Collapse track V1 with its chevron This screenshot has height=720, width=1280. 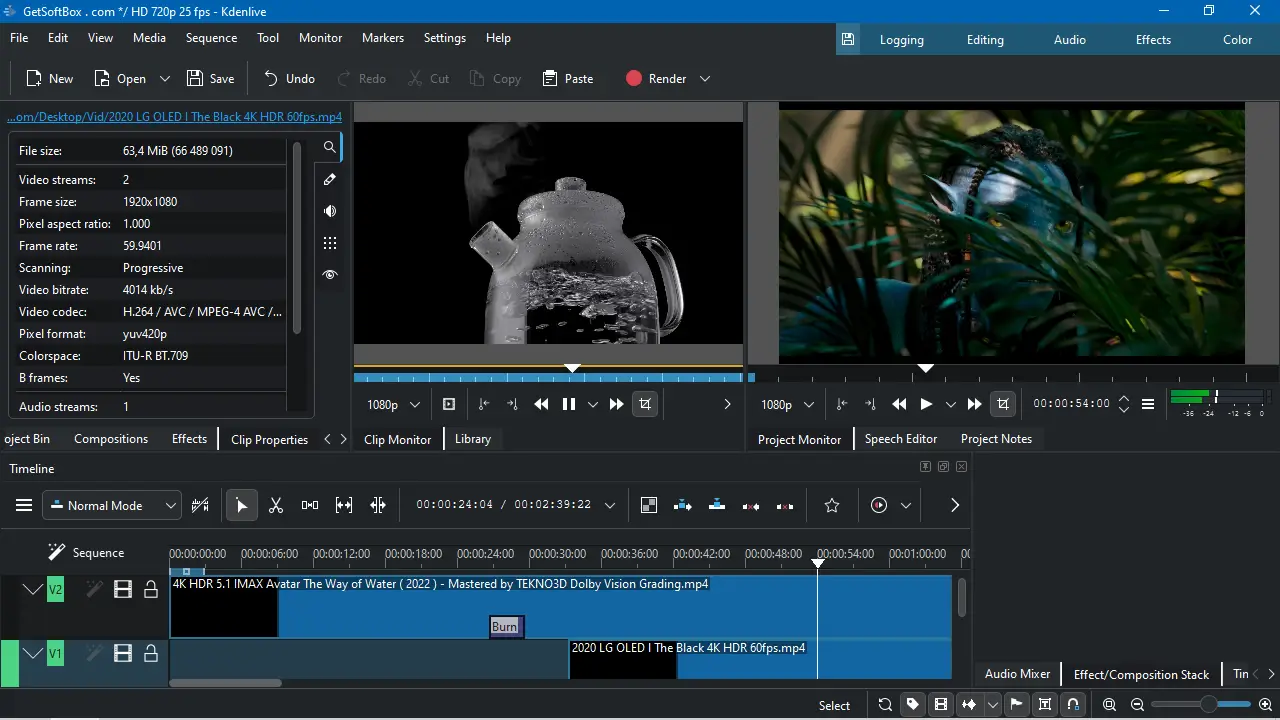(x=32, y=654)
